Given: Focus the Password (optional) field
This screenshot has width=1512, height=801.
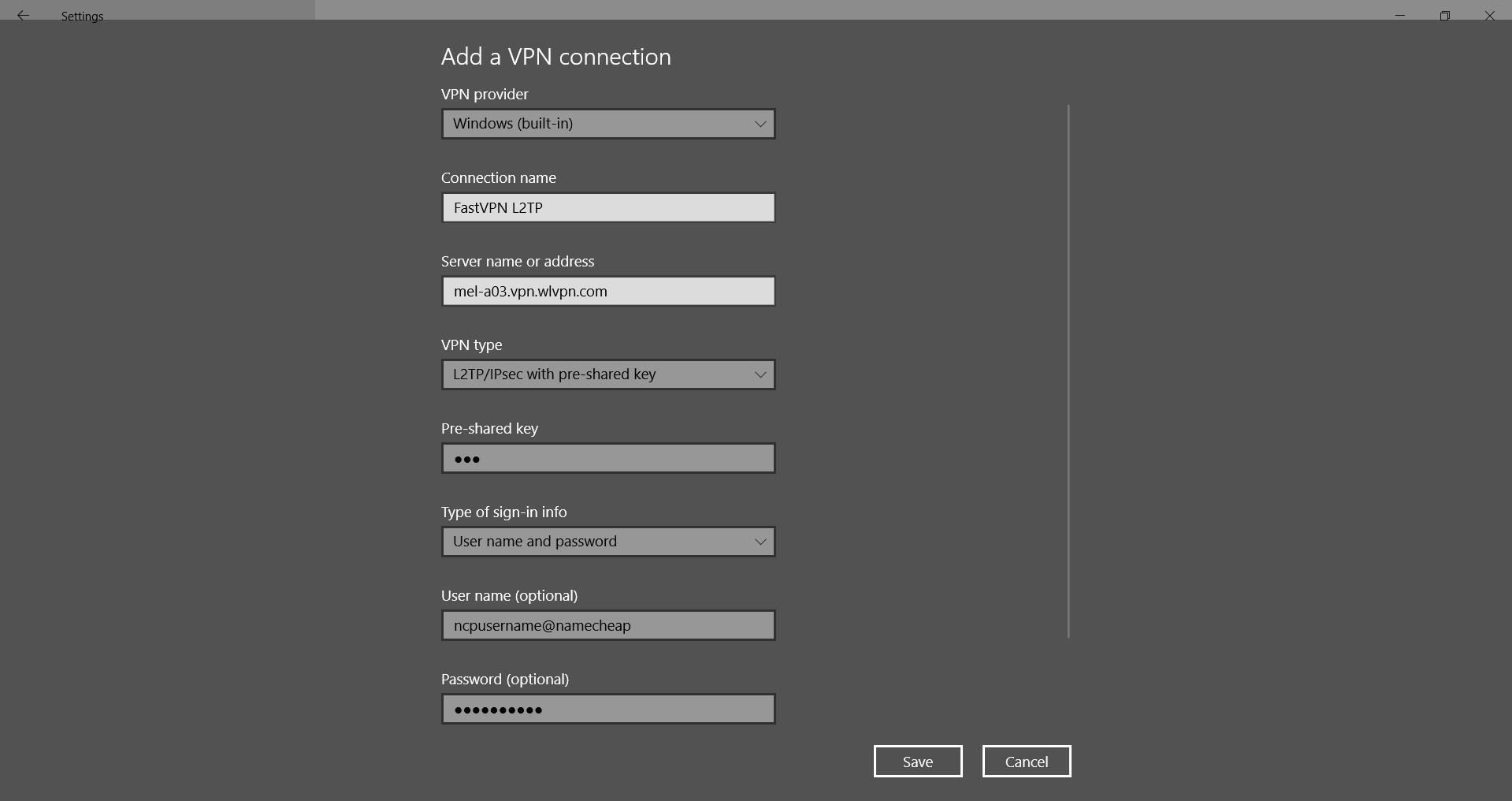Looking at the screenshot, I should (608, 709).
